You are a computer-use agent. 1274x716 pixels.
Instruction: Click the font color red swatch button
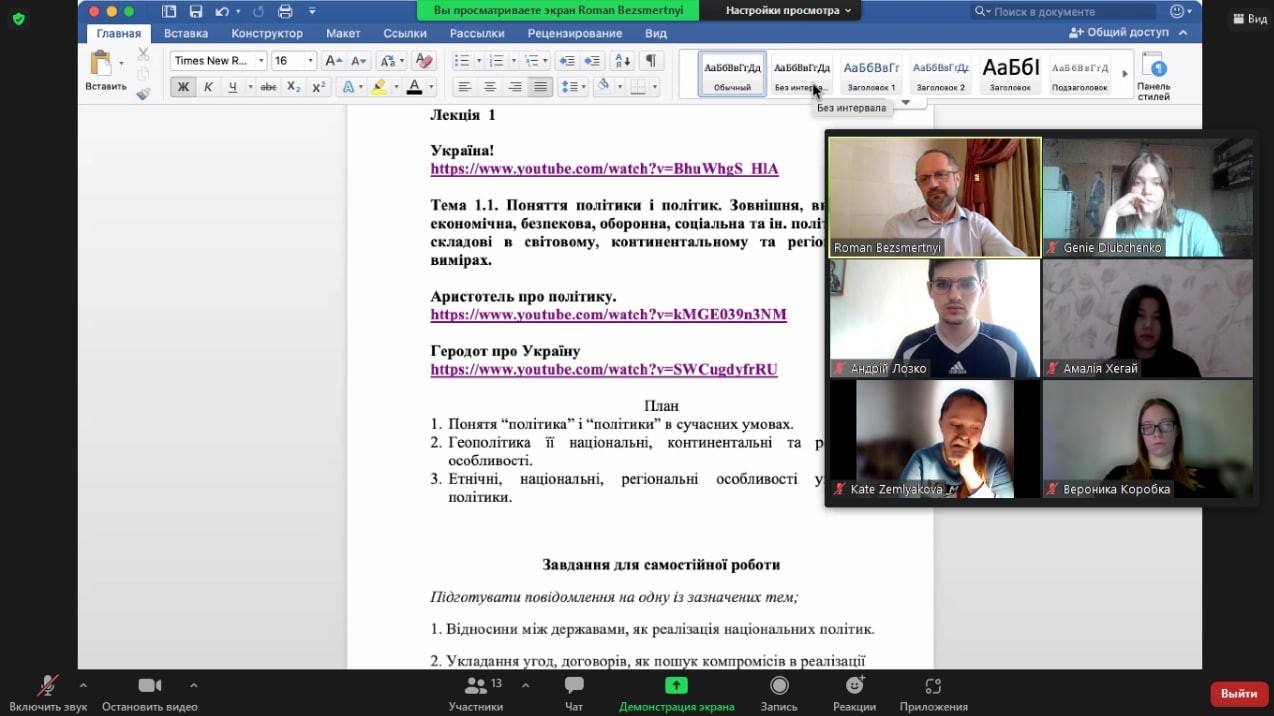pos(414,87)
